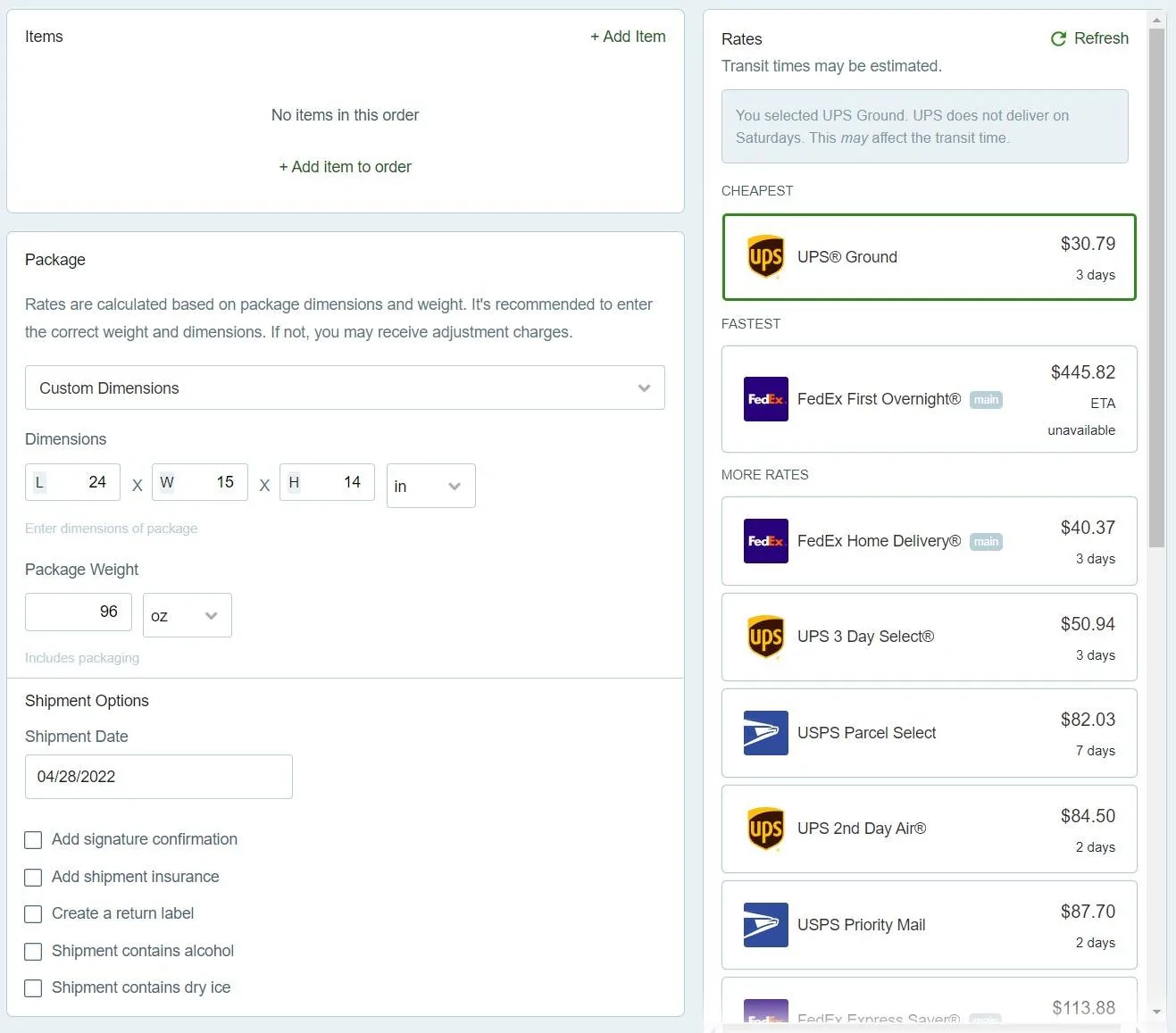This screenshot has width=1176, height=1033.
Task: Tick Shipment contains alcohol checkbox
Action: tap(33, 952)
